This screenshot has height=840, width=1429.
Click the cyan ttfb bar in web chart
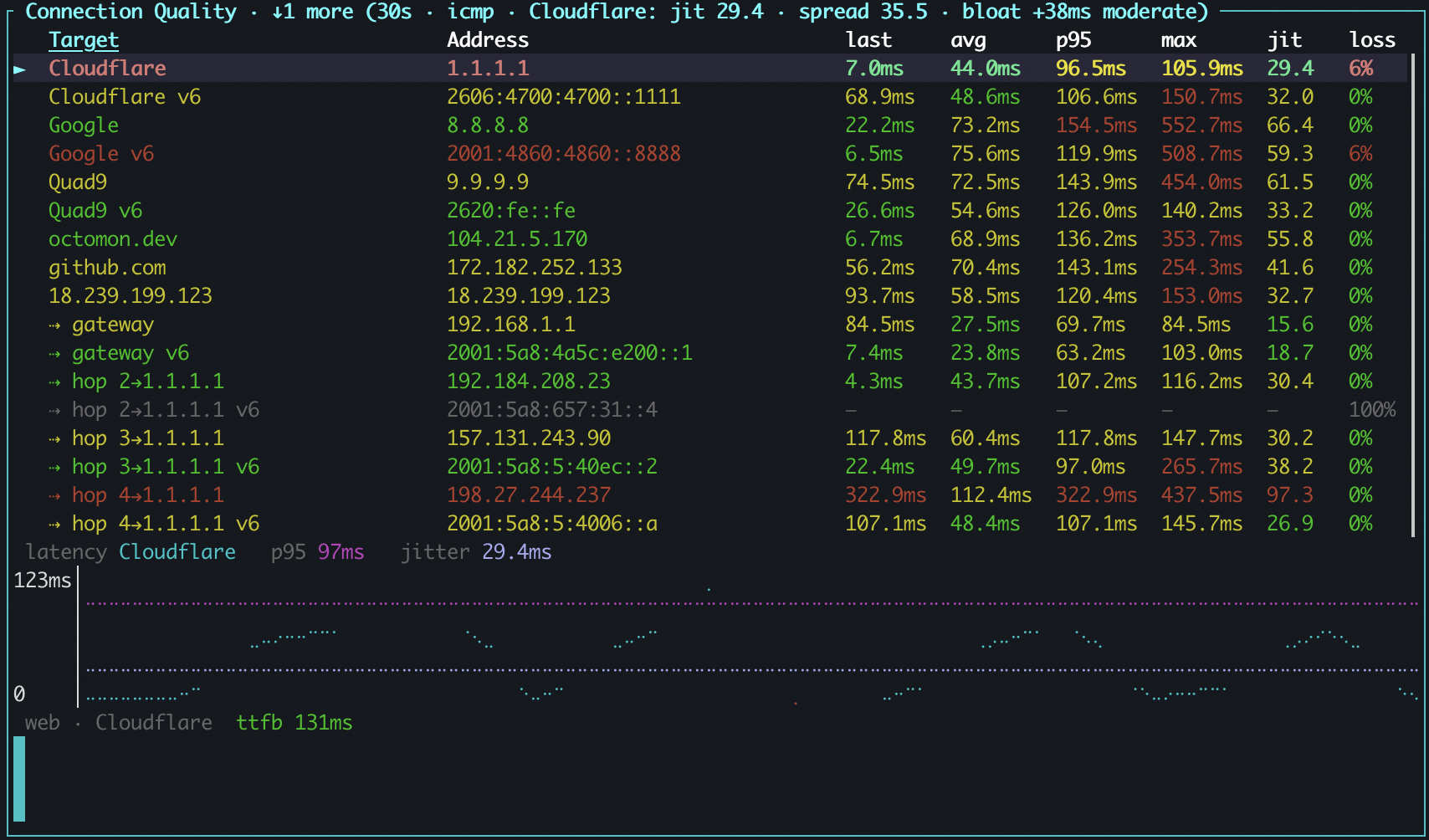point(19,779)
